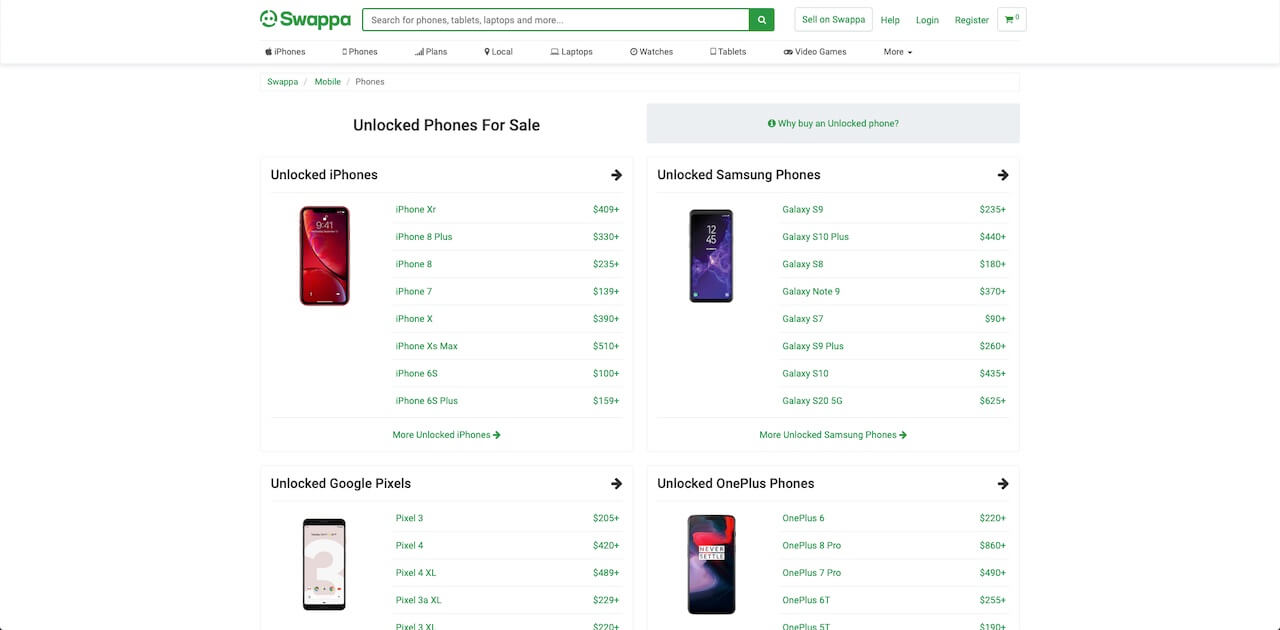The width and height of the screenshot is (1280, 630).
Task: Select the Video Games navigation item
Action: pyautogui.click(x=815, y=51)
